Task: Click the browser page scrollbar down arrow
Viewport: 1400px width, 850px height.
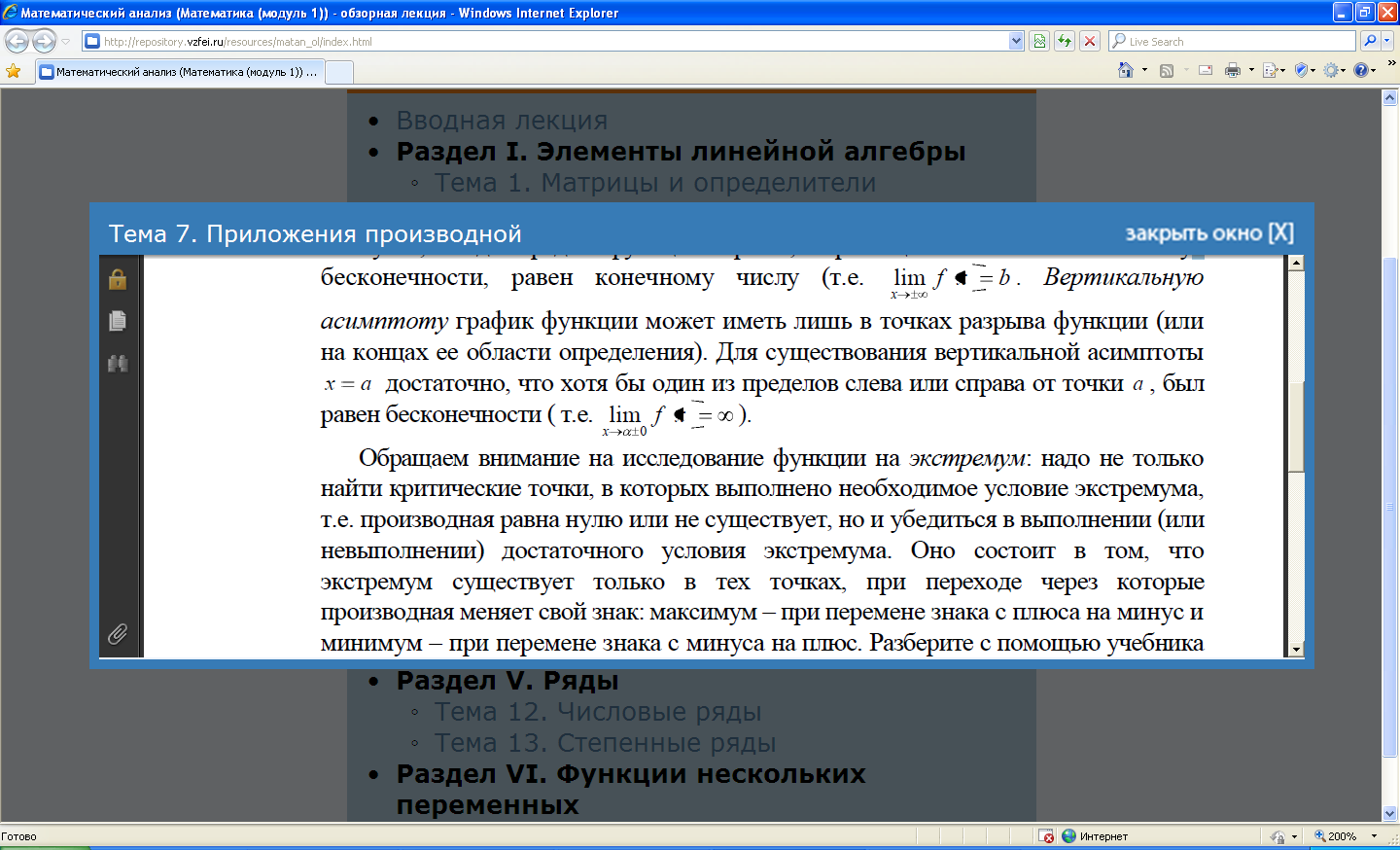Action: coord(1390,814)
